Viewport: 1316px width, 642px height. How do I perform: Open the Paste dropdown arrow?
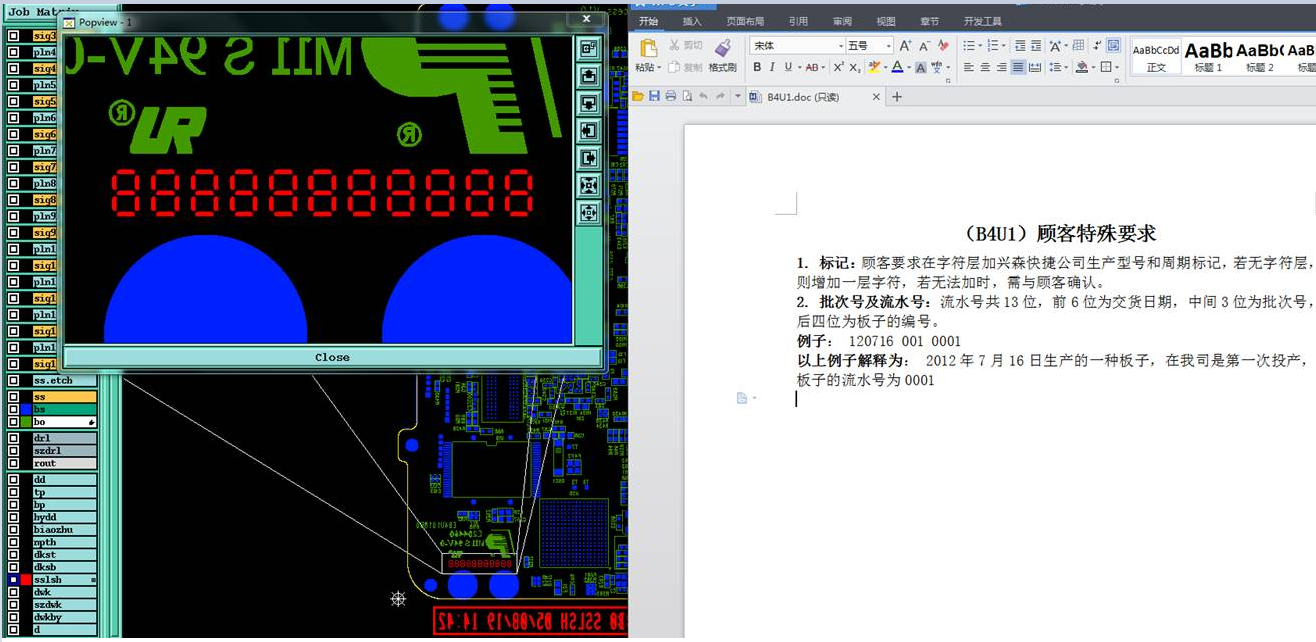[659, 68]
